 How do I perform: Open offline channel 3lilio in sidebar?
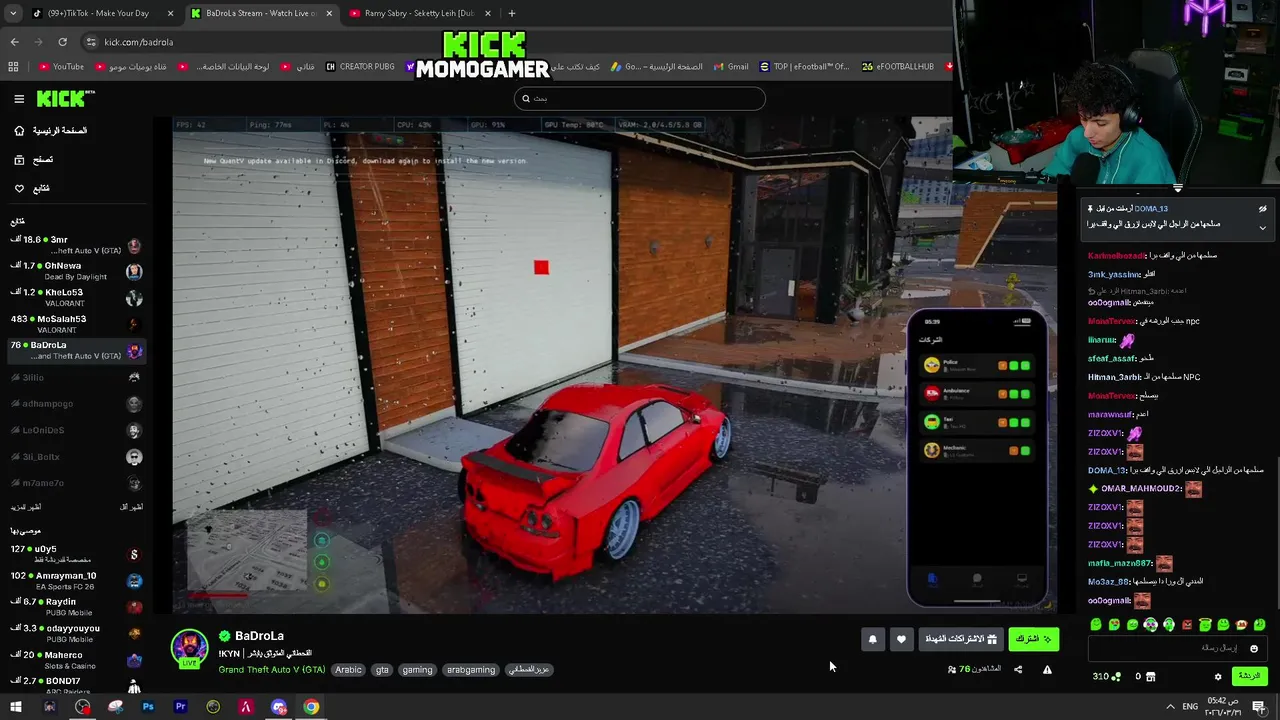click(x=76, y=378)
